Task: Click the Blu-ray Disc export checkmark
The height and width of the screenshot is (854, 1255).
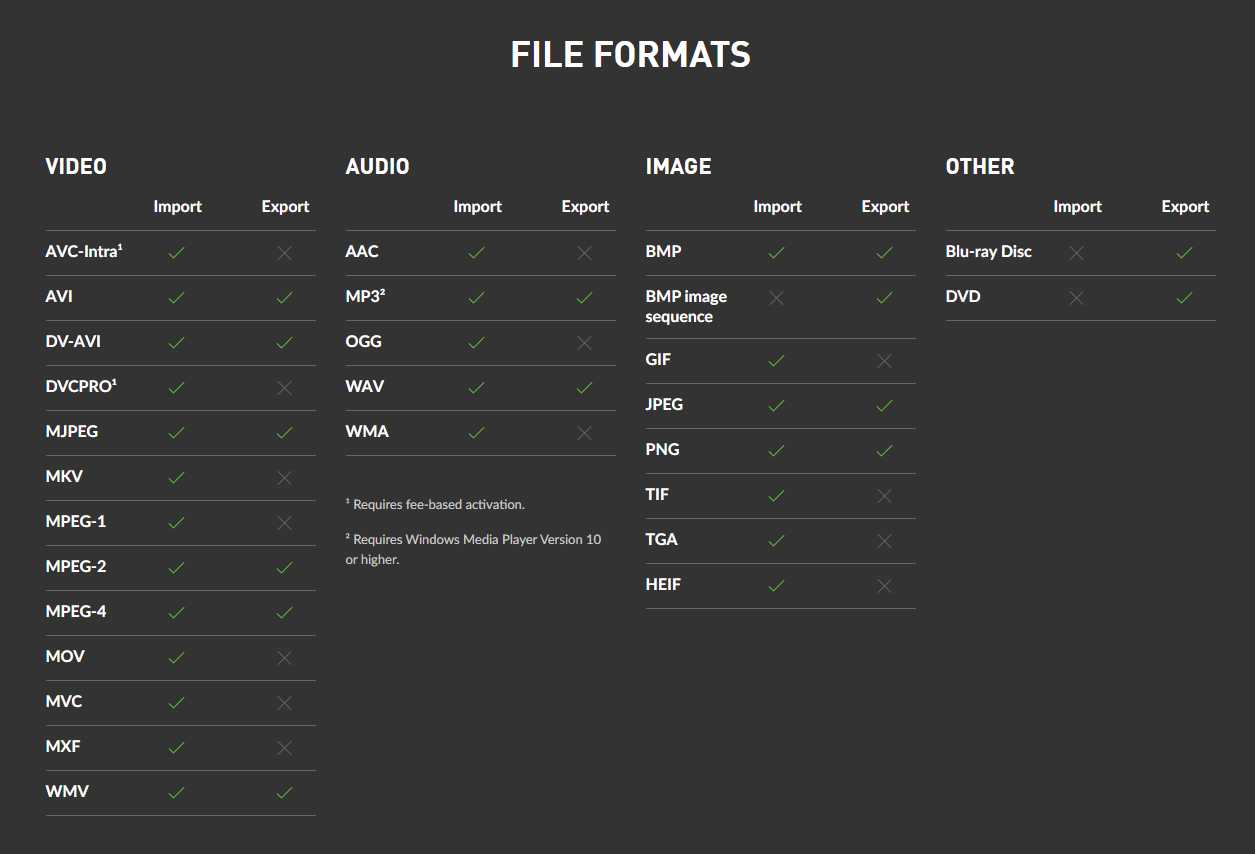Action: pyautogui.click(x=1185, y=253)
